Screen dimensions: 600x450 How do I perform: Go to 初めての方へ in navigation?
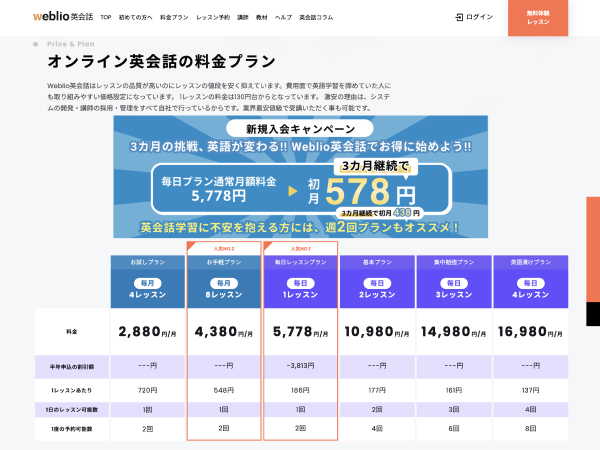[136, 18]
